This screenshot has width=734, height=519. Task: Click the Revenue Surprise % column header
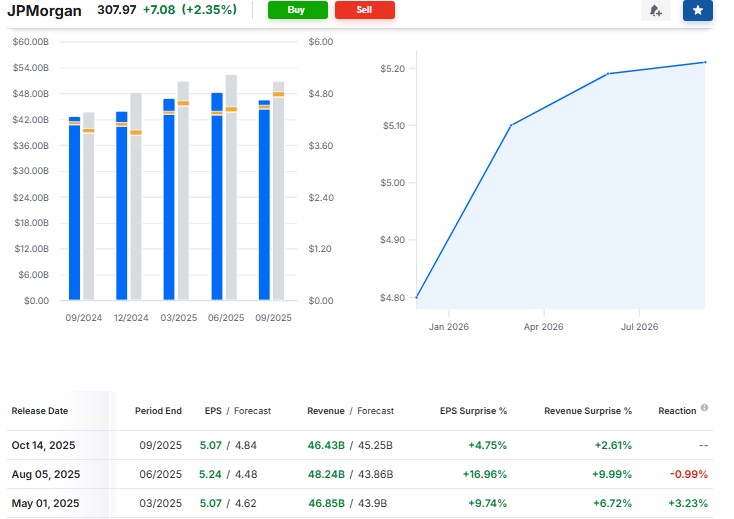pos(588,411)
